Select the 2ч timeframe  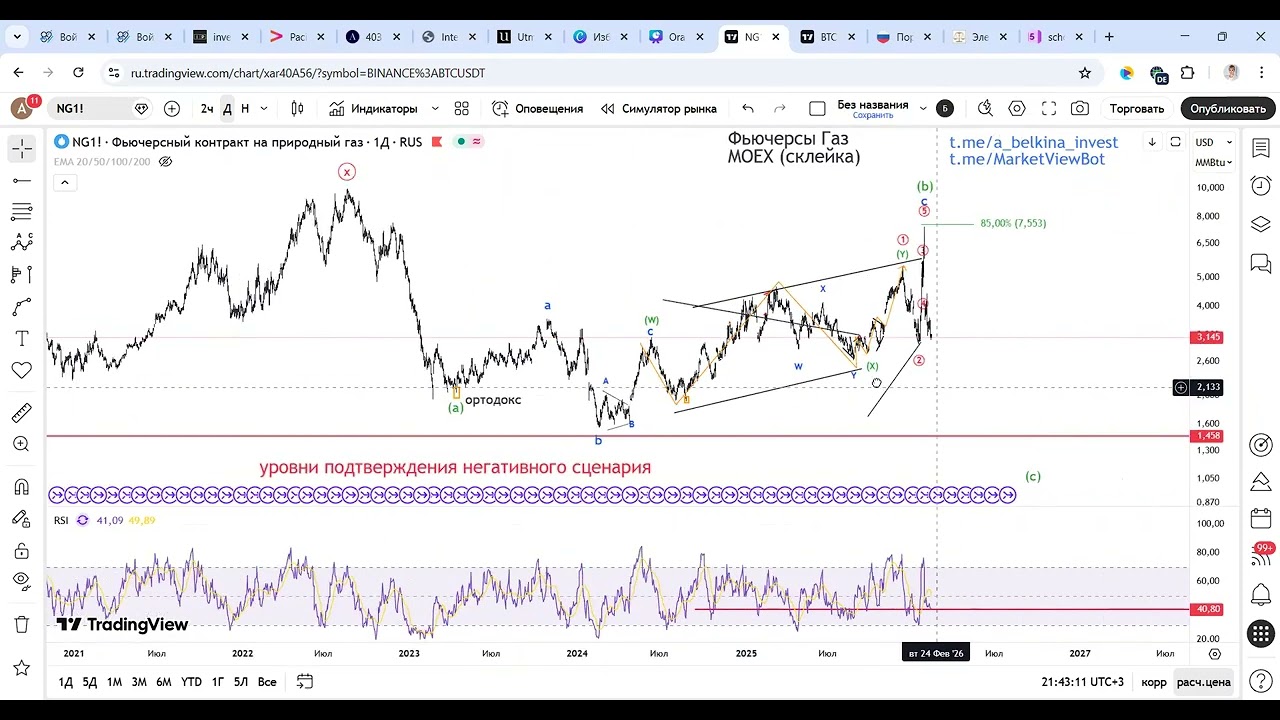[207, 108]
